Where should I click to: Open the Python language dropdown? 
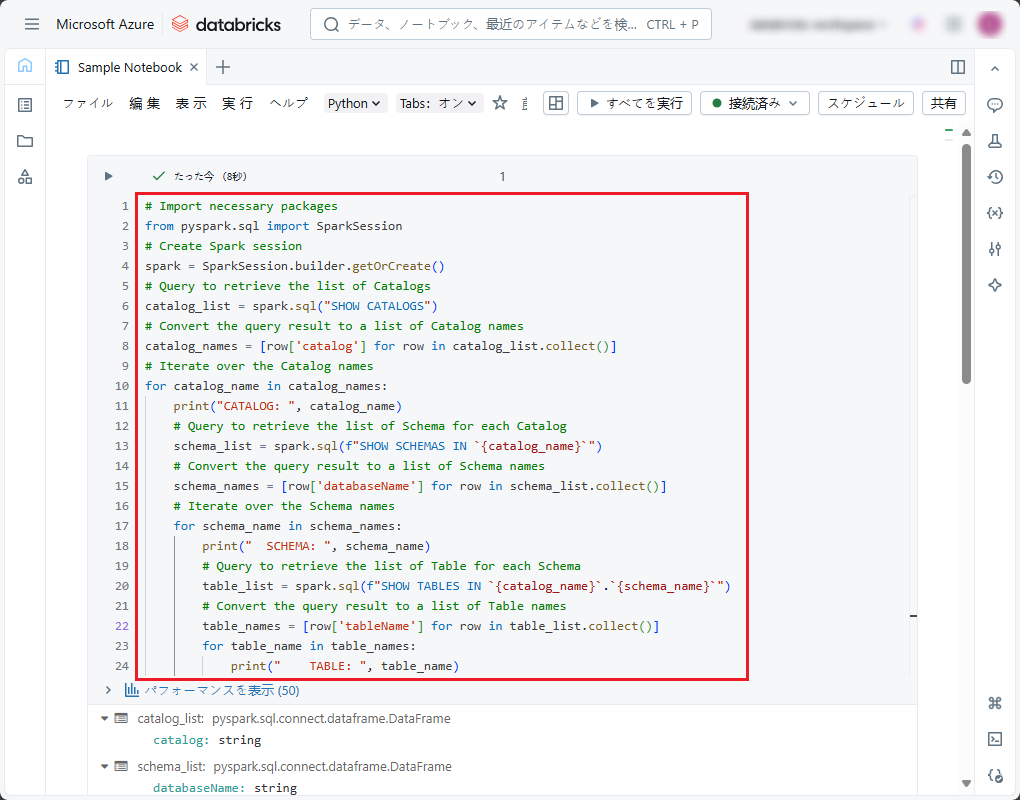[x=355, y=103]
